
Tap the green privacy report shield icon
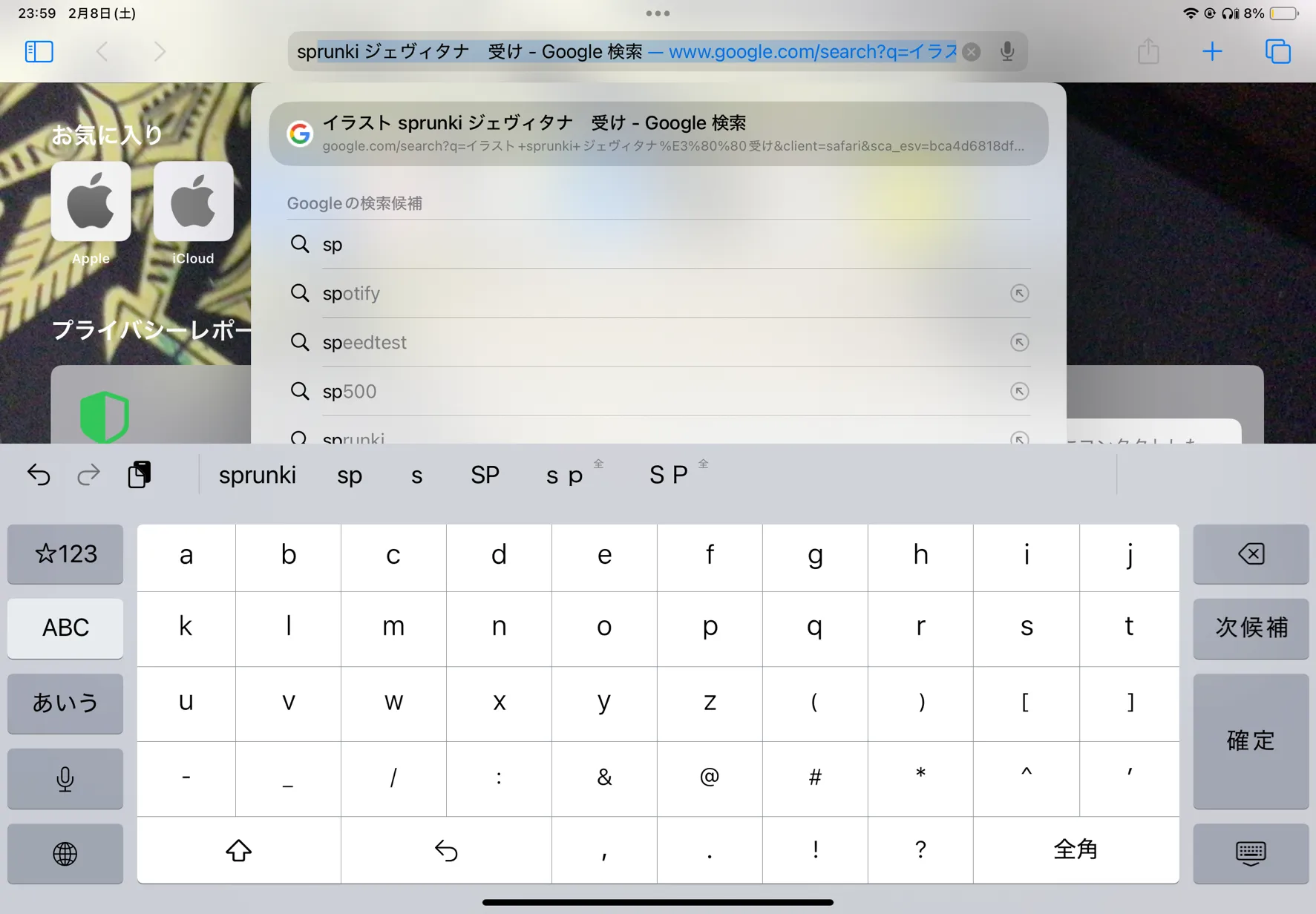point(105,417)
